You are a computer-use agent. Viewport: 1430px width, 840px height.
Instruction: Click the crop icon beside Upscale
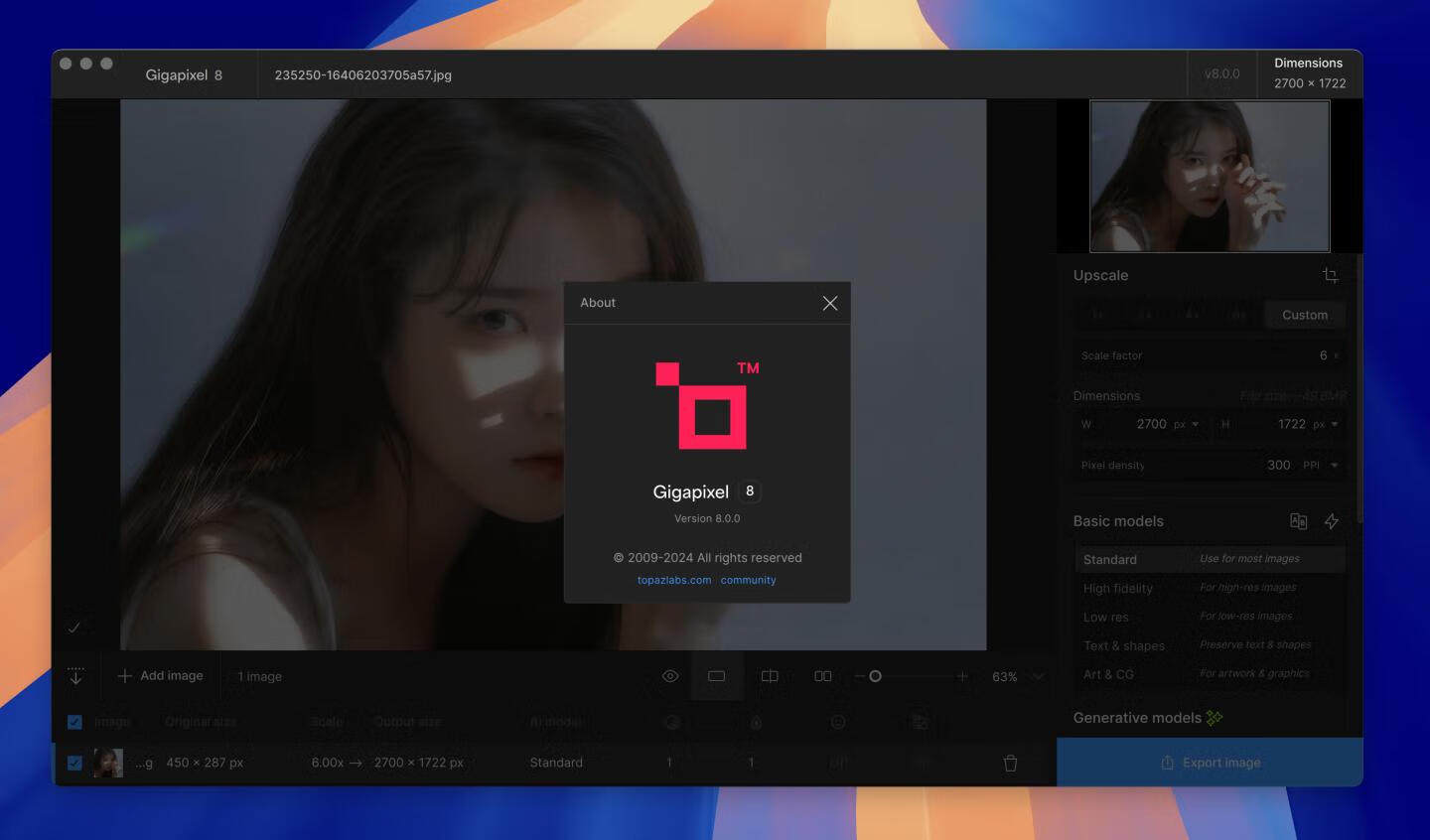tap(1331, 275)
